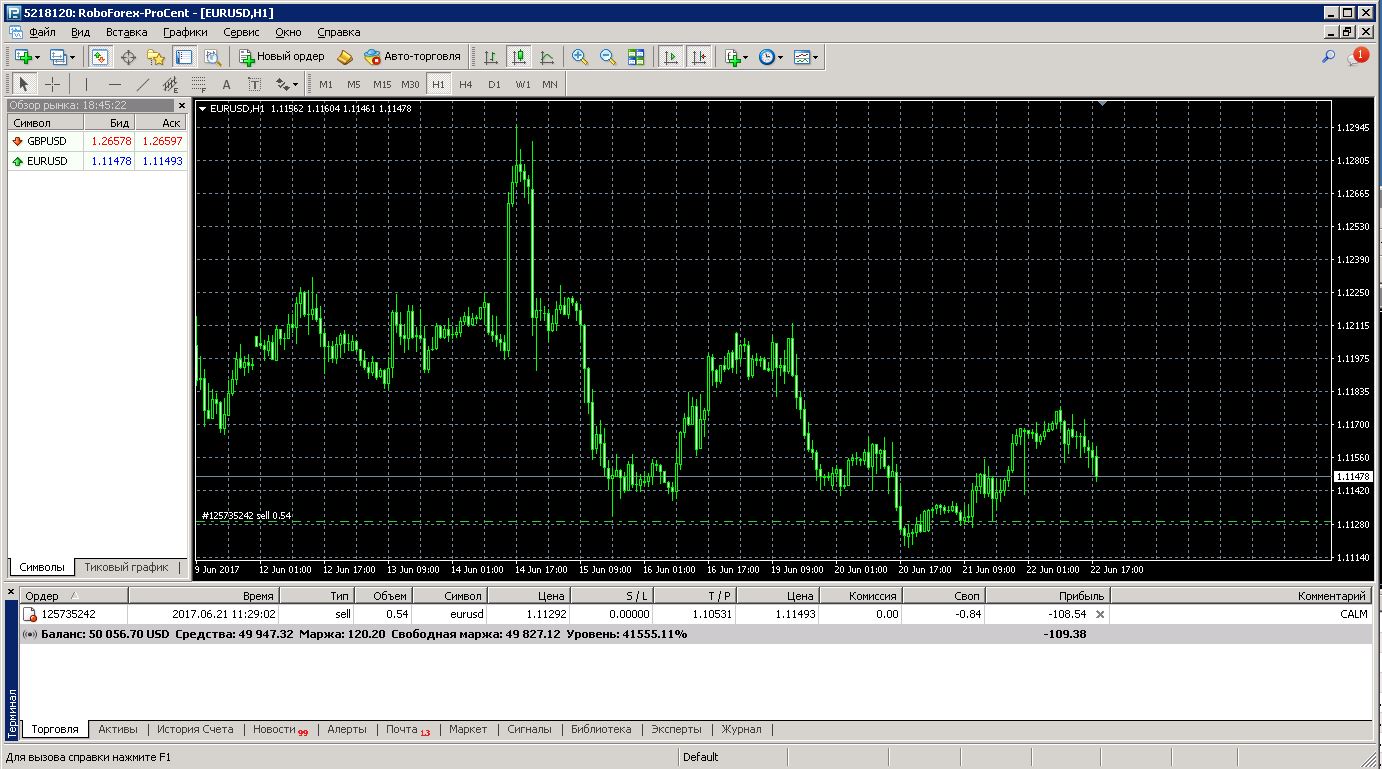1382x769 pixels.
Task: Click the search magnifier icon at top right
Action: tap(1329, 57)
